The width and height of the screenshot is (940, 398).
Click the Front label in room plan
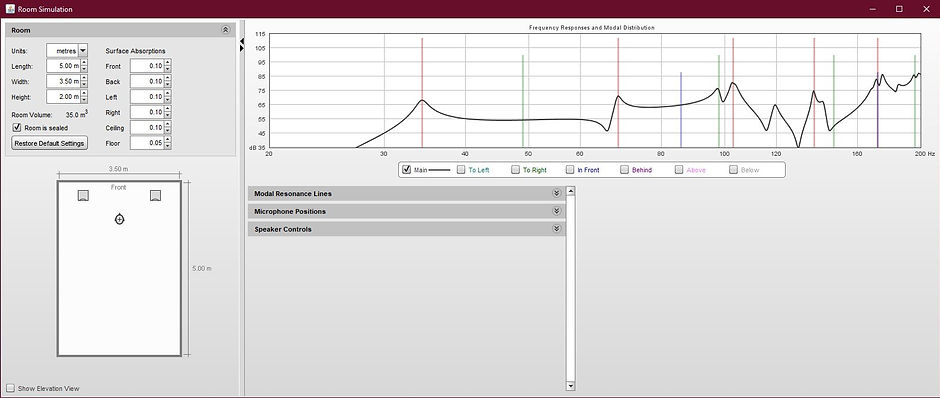pyautogui.click(x=119, y=188)
